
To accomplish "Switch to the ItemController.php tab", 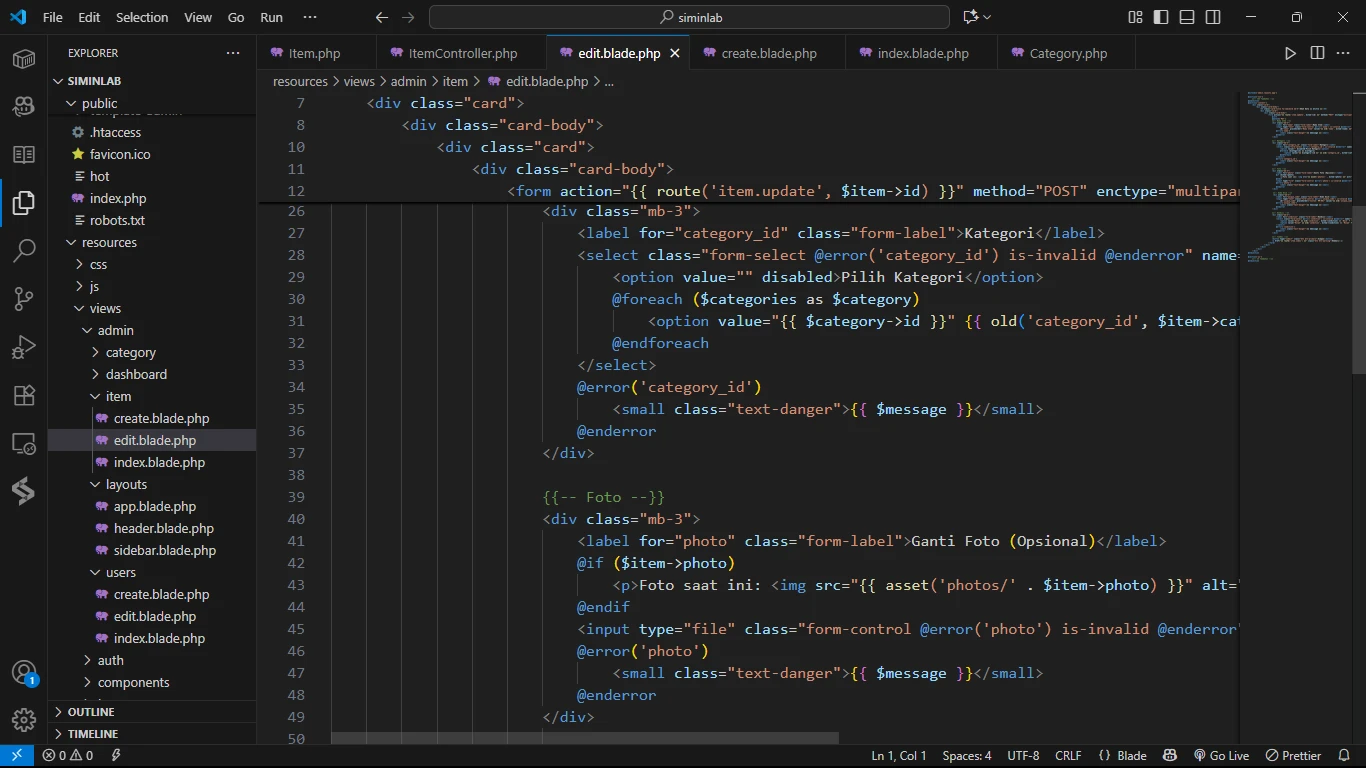I will click(462, 53).
